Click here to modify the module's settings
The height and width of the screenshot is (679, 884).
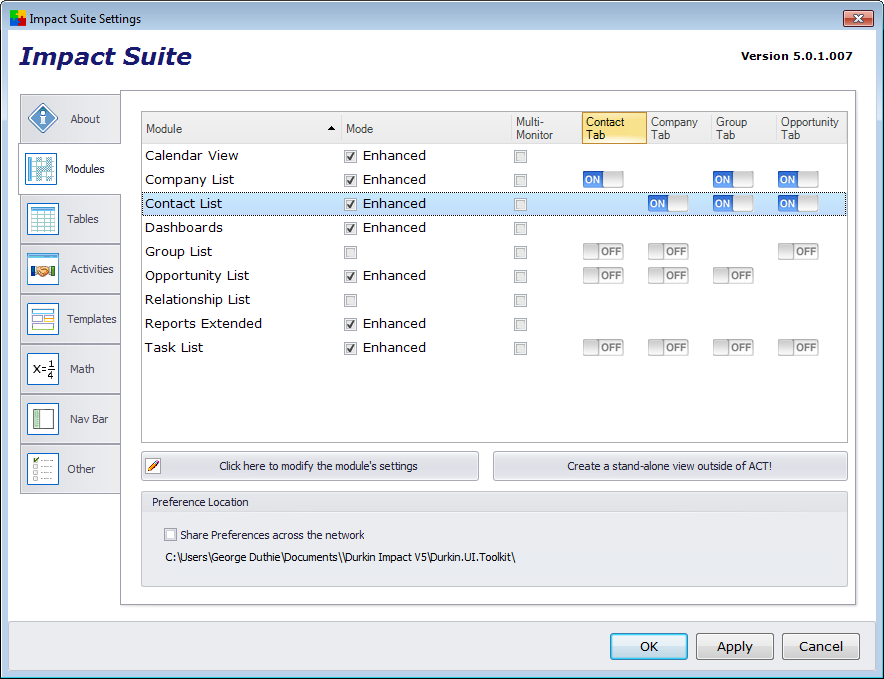point(310,466)
